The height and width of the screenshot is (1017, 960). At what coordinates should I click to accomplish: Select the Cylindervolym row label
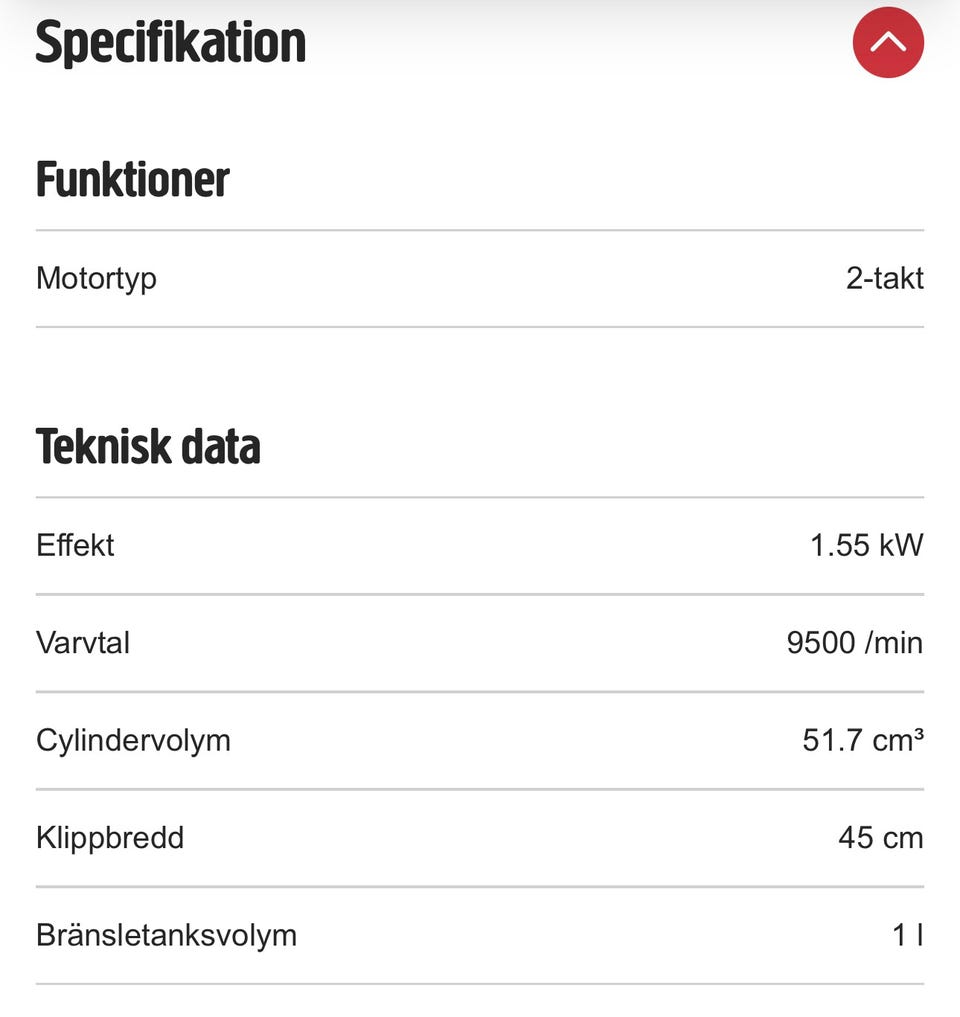pos(133,740)
